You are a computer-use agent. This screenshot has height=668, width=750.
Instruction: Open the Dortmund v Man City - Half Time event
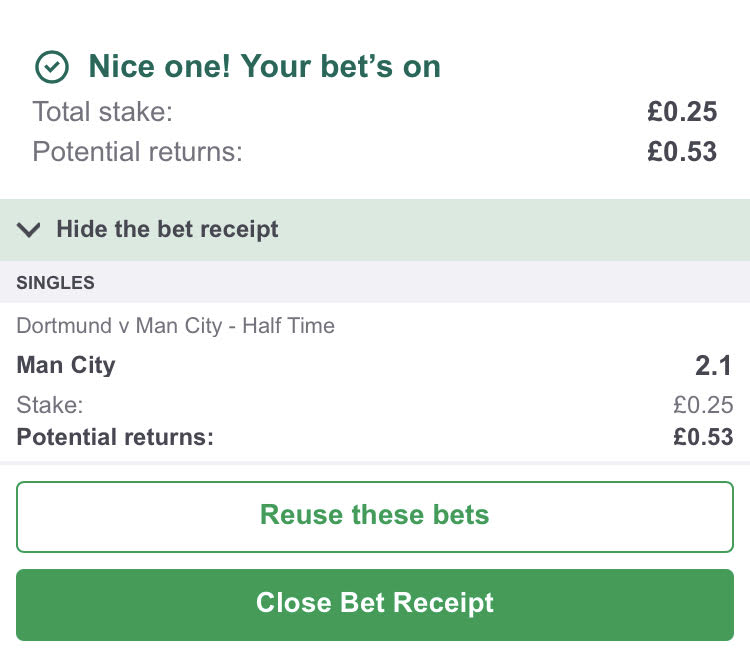[175, 325]
